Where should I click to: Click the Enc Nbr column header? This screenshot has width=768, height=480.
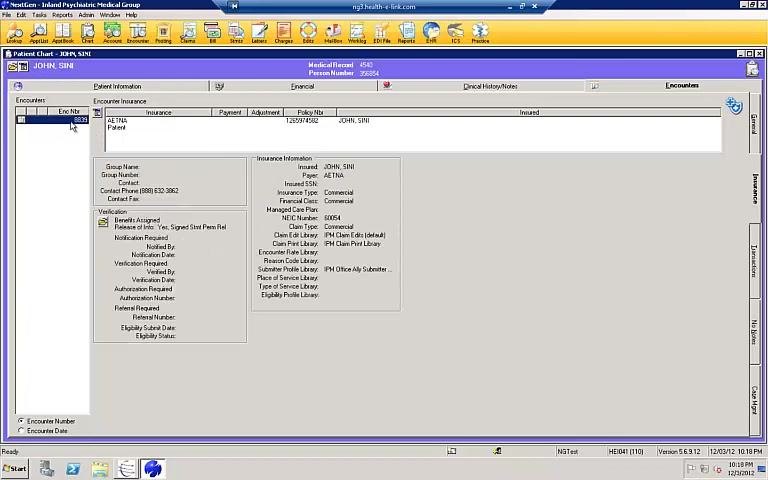(69, 112)
